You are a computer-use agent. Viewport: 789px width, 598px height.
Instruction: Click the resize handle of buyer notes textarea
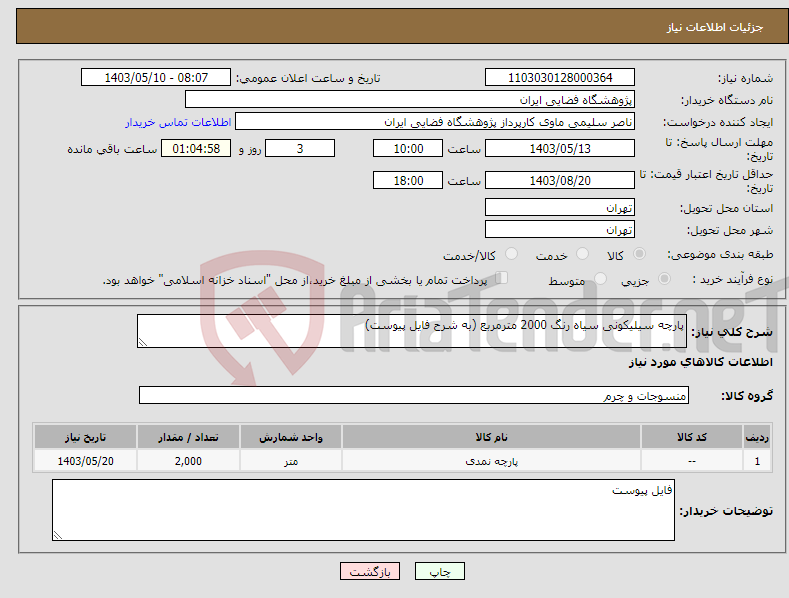pyautogui.click(x=58, y=536)
